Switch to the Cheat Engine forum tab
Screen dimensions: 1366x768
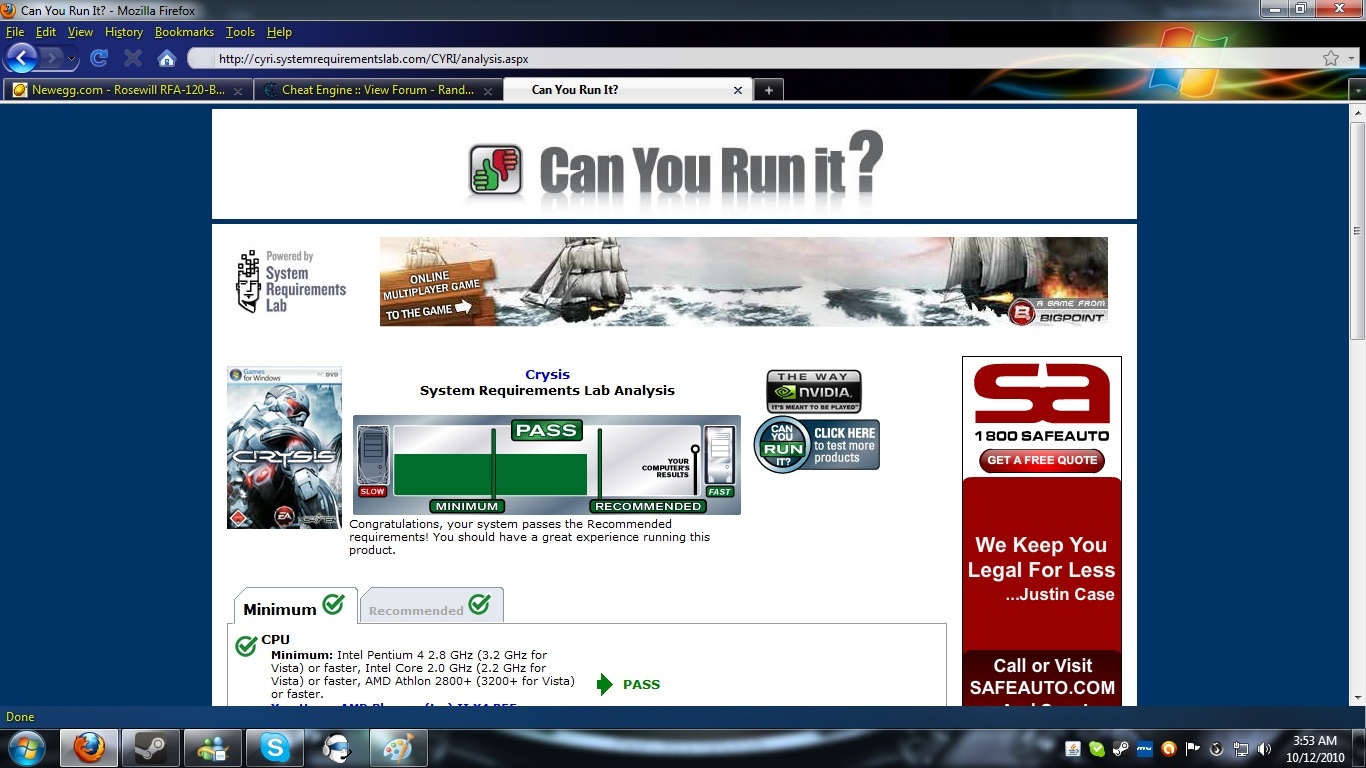coord(378,90)
